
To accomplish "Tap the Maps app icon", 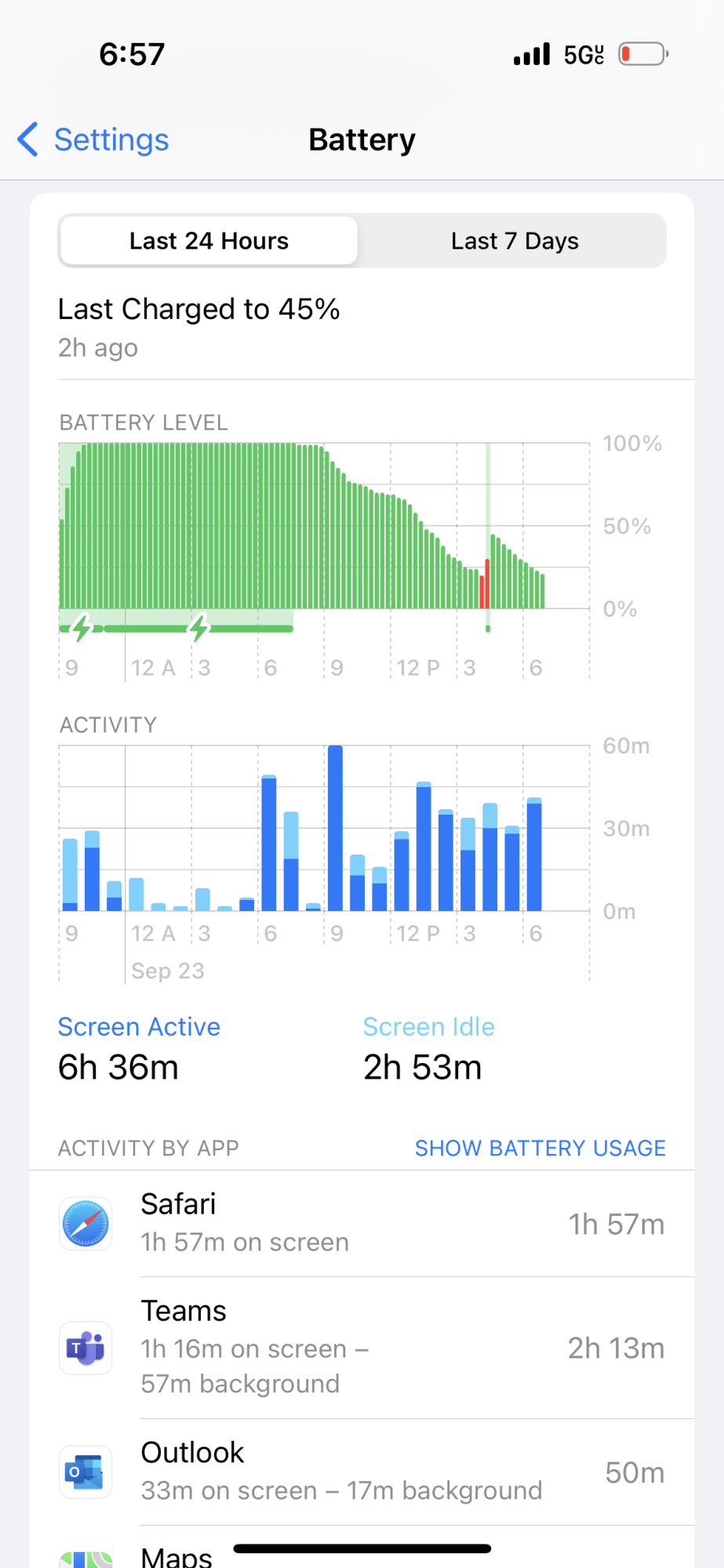I will tap(85, 1557).
